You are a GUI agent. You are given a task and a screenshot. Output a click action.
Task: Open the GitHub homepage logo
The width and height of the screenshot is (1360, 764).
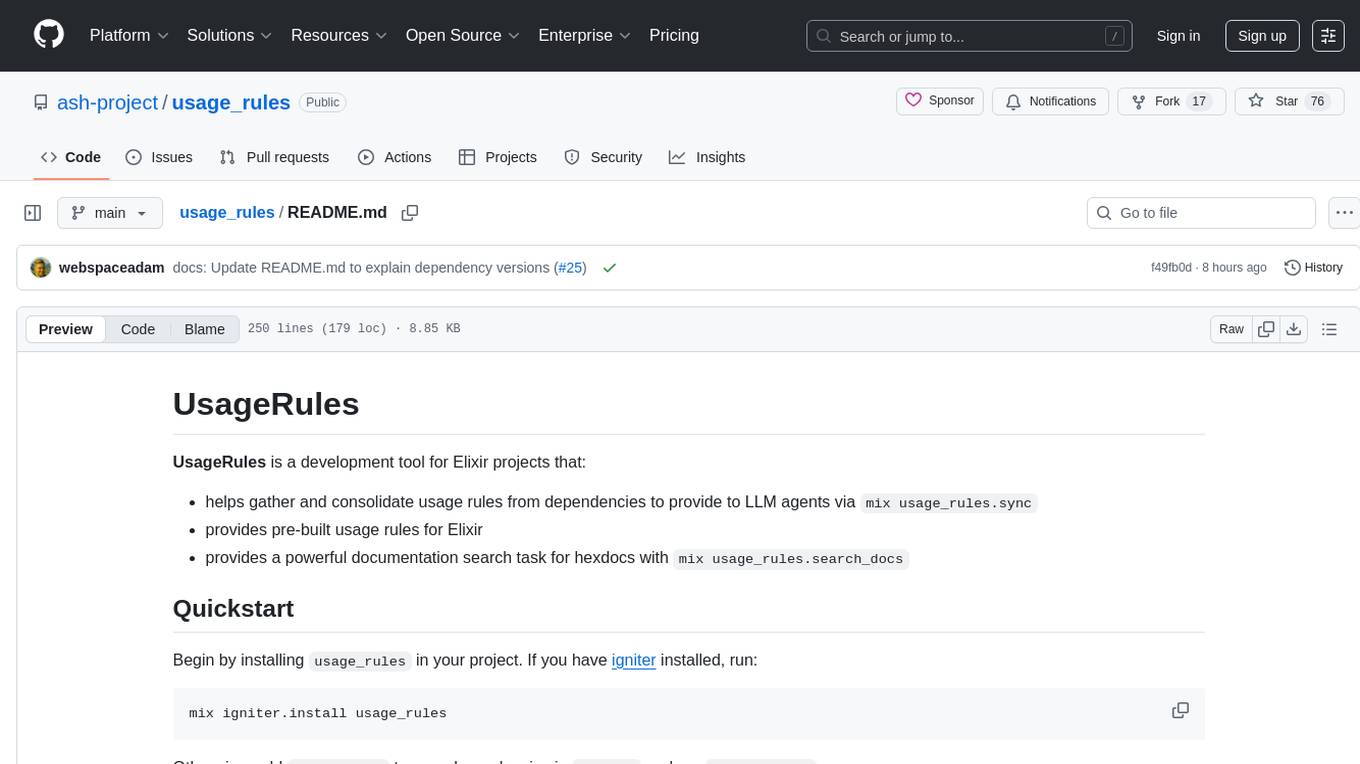pyautogui.click(x=49, y=35)
